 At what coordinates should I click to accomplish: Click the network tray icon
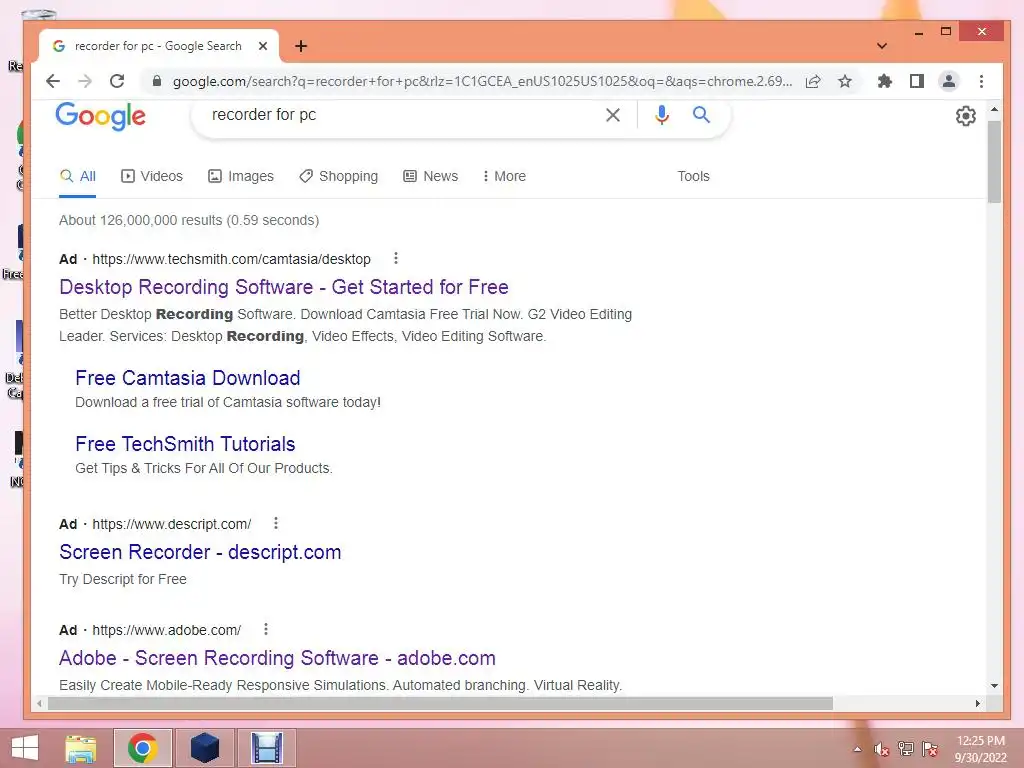906,749
